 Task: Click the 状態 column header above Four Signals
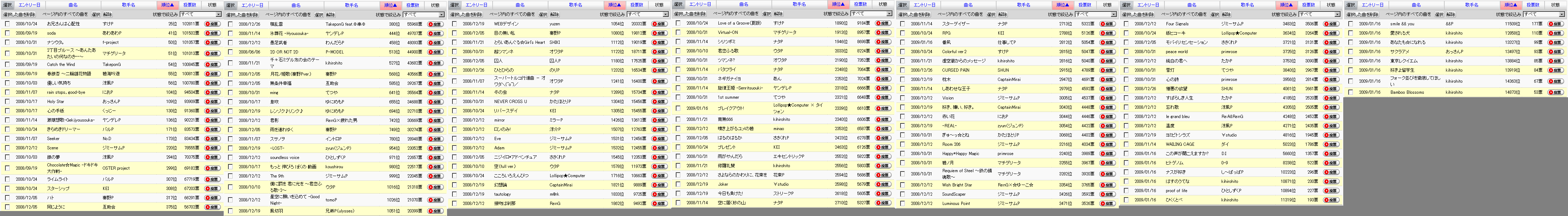(x=1331, y=5)
